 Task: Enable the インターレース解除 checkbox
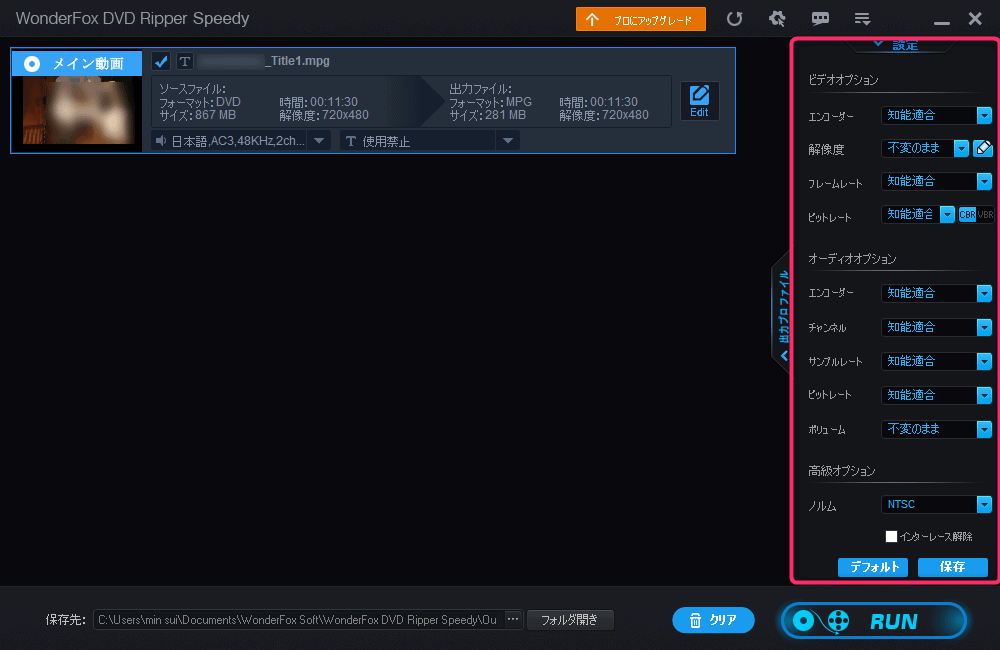click(x=891, y=537)
